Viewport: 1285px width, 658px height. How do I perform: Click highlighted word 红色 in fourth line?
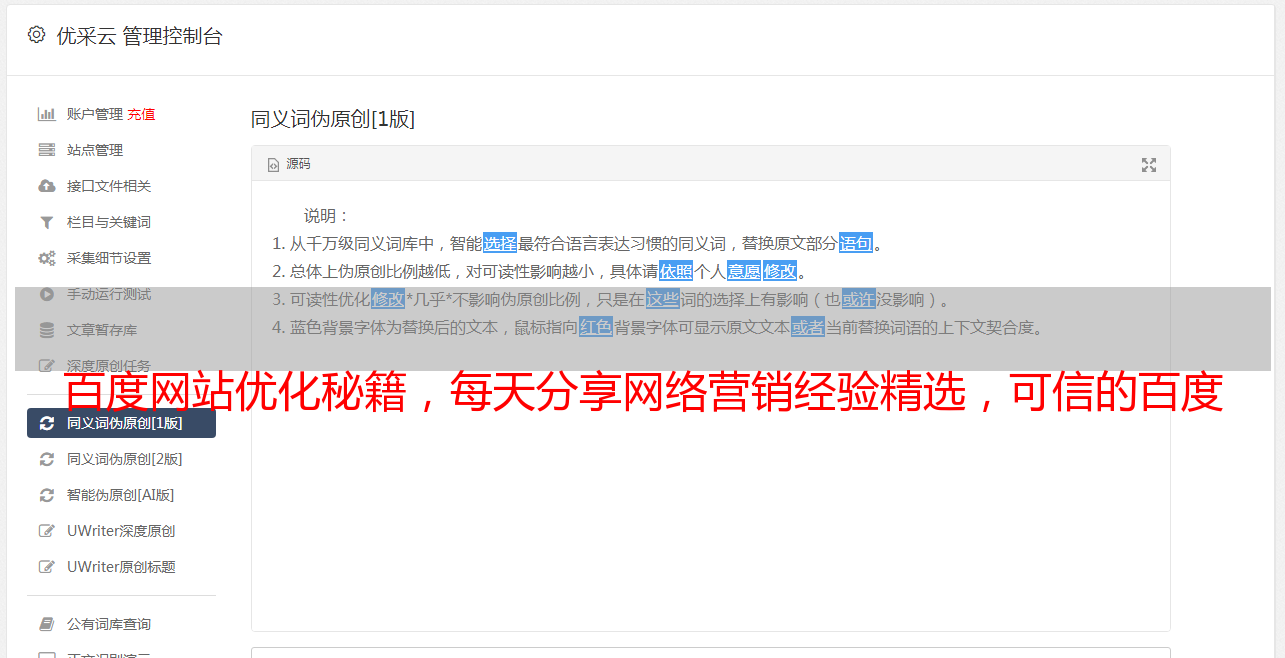click(596, 327)
